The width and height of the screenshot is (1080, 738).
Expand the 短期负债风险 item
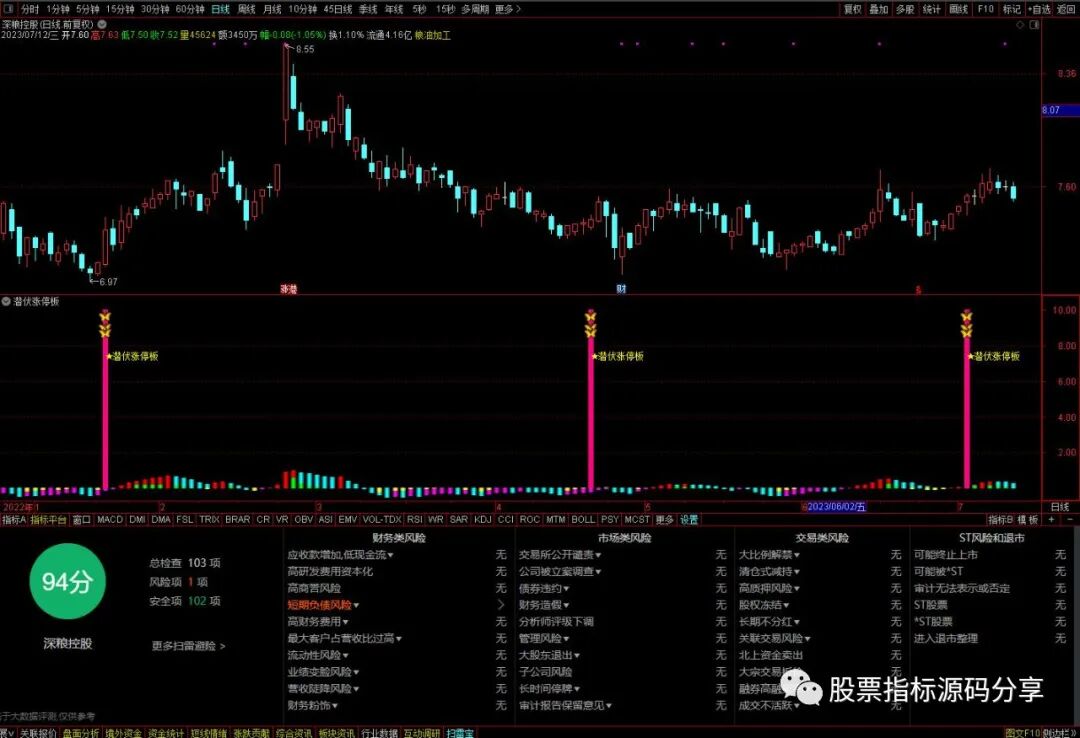coord(323,605)
